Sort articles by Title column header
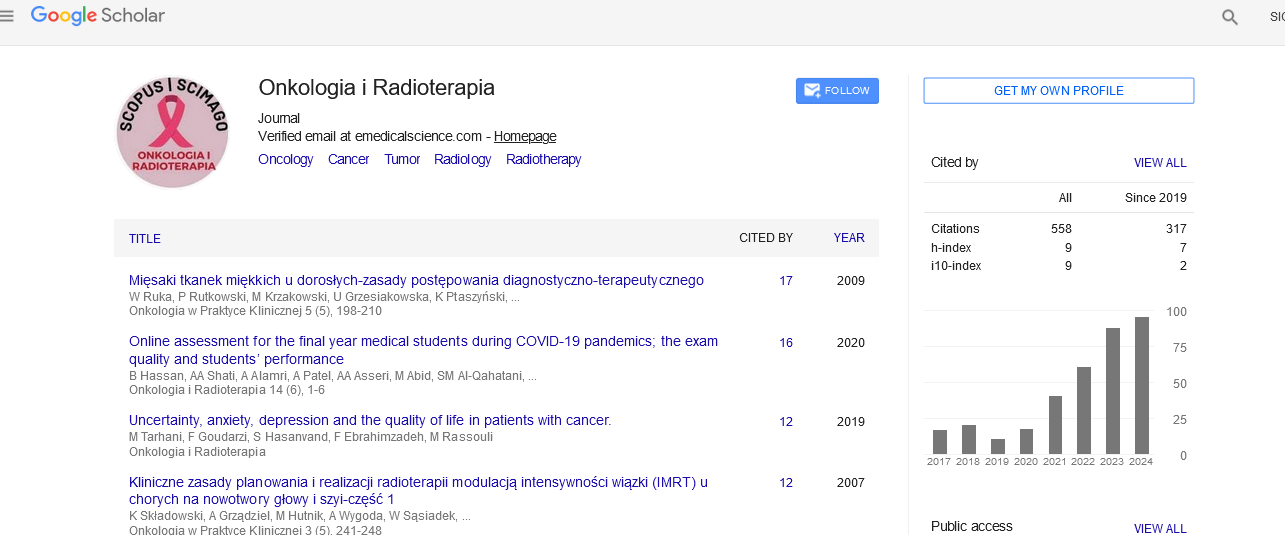This screenshot has width=1285, height=535. [x=145, y=239]
